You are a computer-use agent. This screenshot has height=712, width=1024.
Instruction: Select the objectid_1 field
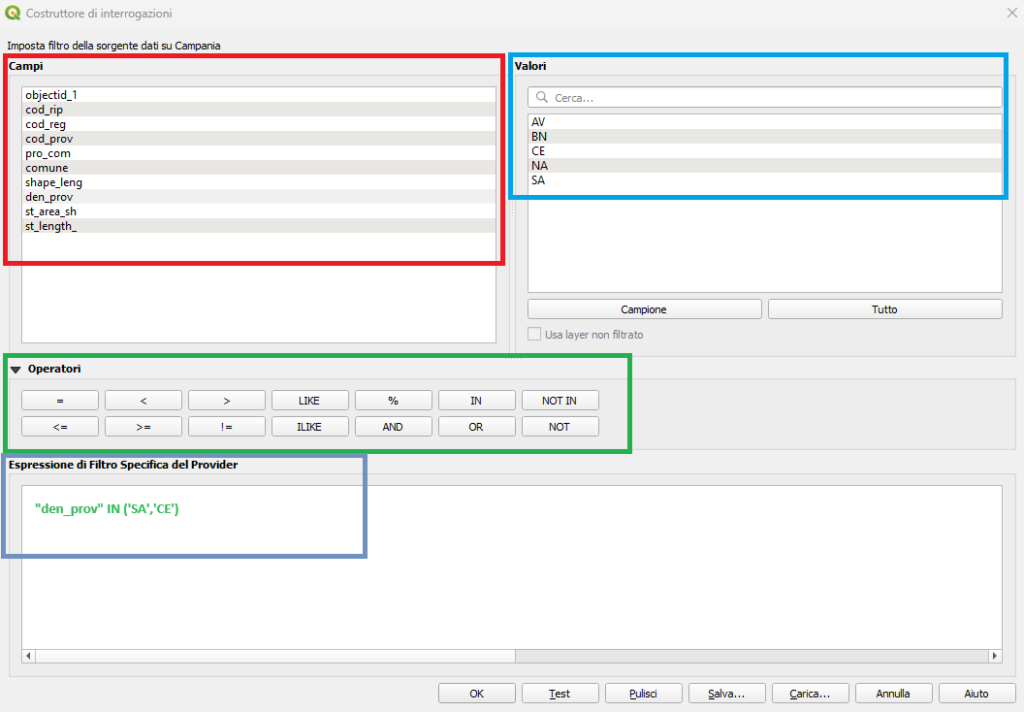point(259,95)
